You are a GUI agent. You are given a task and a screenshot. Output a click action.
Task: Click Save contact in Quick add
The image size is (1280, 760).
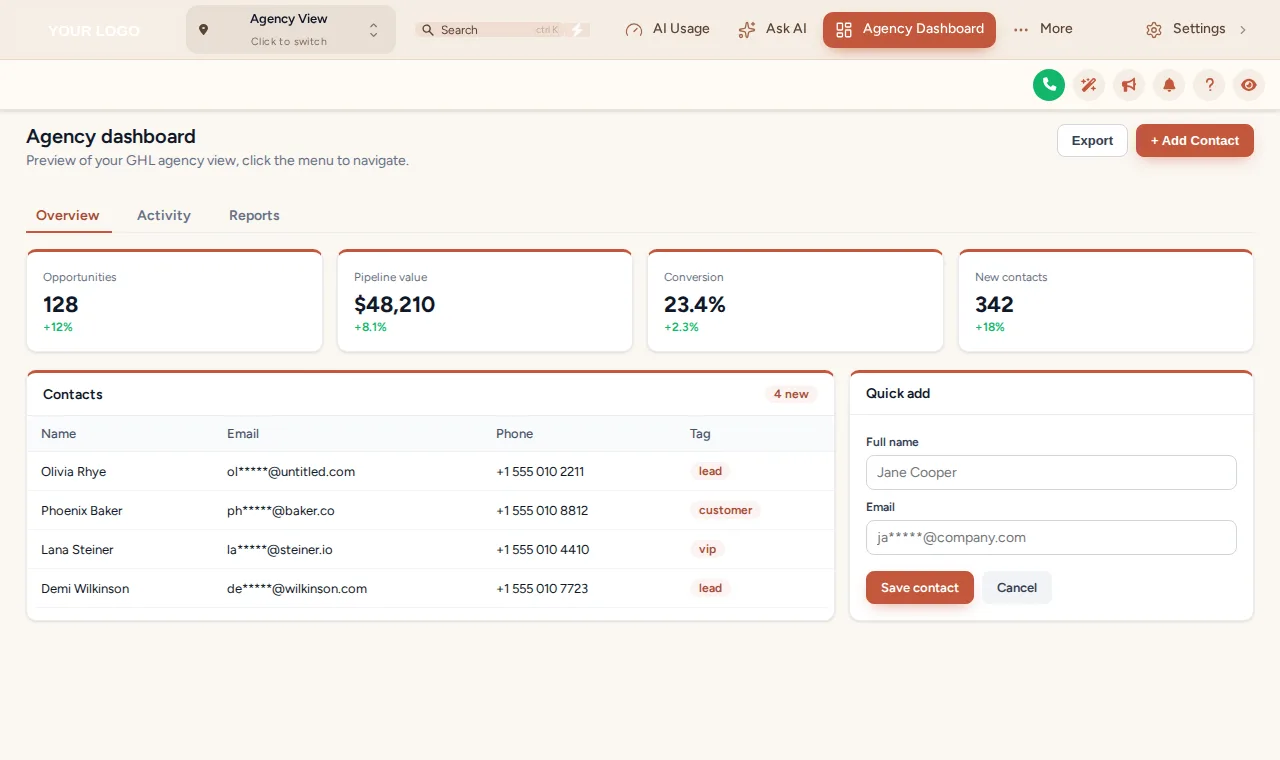pyautogui.click(x=920, y=588)
